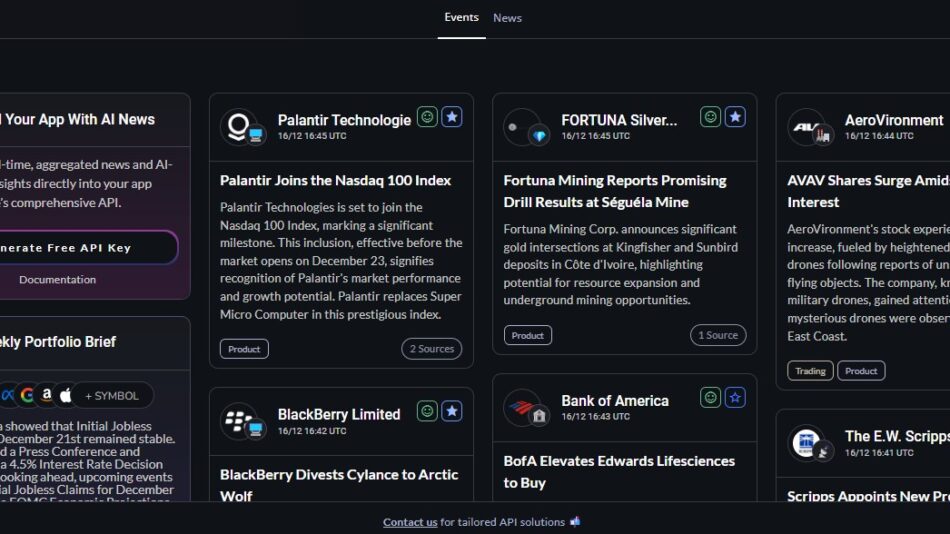Switch to the Events tab
The width and height of the screenshot is (950, 534).
click(461, 18)
